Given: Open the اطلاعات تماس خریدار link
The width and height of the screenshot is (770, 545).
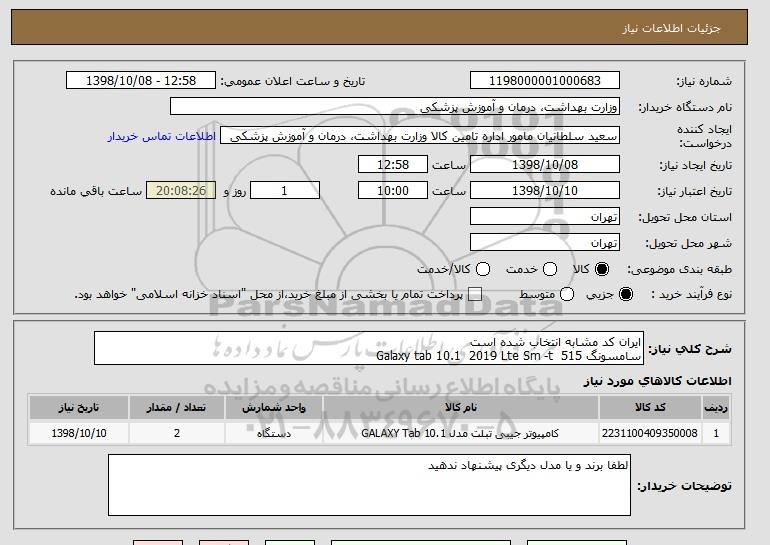Looking at the screenshot, I should coord(162,136).
